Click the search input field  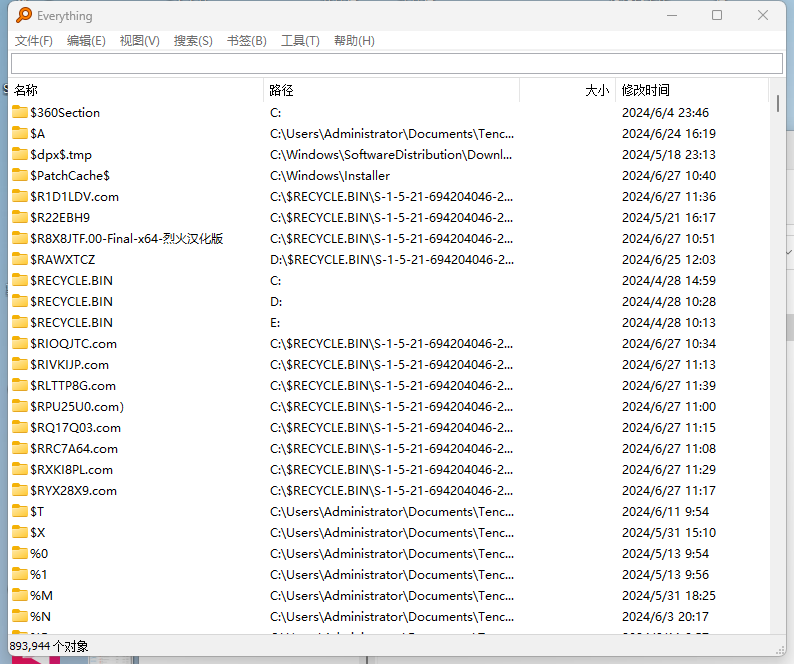click(396, 64)
